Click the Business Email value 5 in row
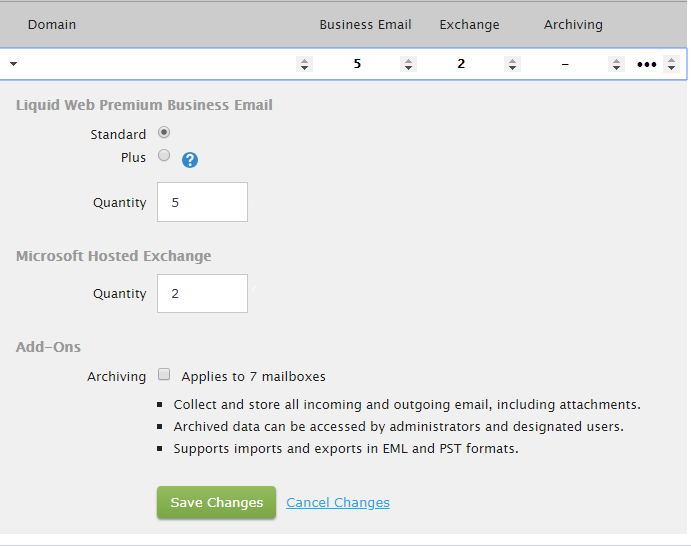The width and height of the screenshot is (691, 546). click(x=357, y=64)
